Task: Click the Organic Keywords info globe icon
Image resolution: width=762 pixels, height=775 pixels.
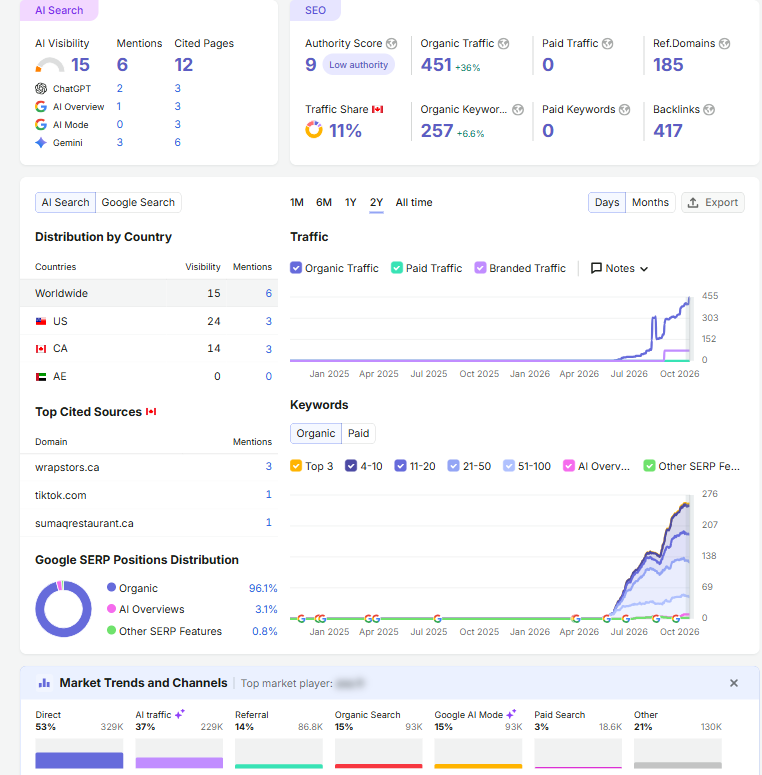Action: (x=518, y=110)
